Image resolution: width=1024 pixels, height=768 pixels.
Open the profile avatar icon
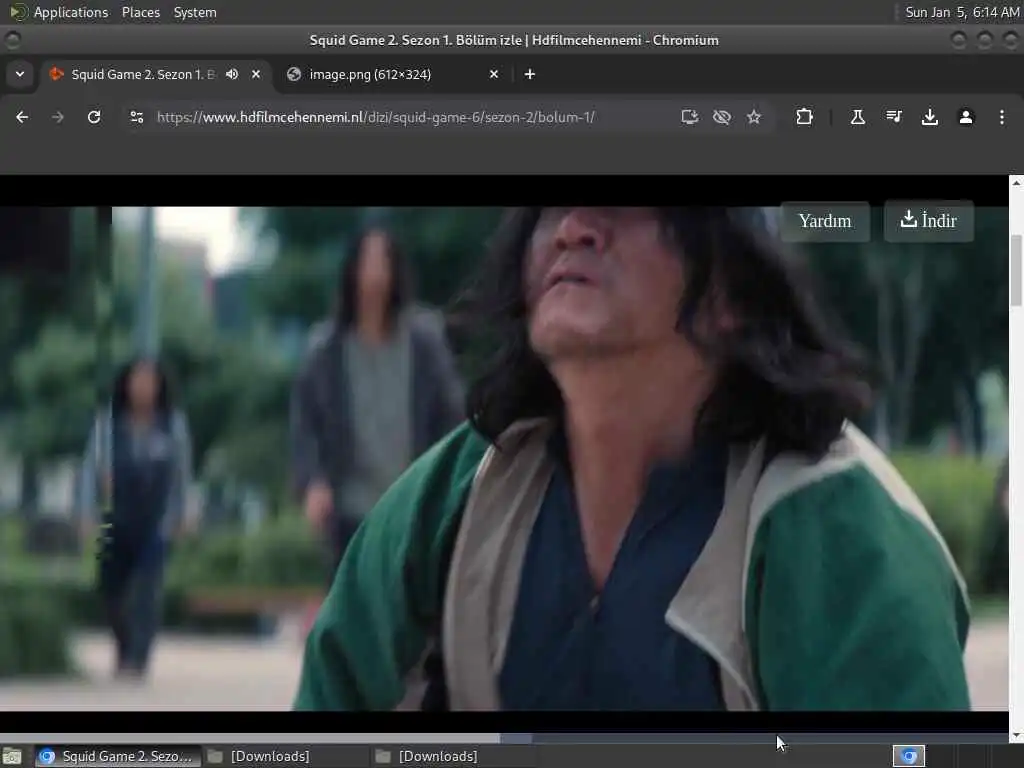coord(966,117)
